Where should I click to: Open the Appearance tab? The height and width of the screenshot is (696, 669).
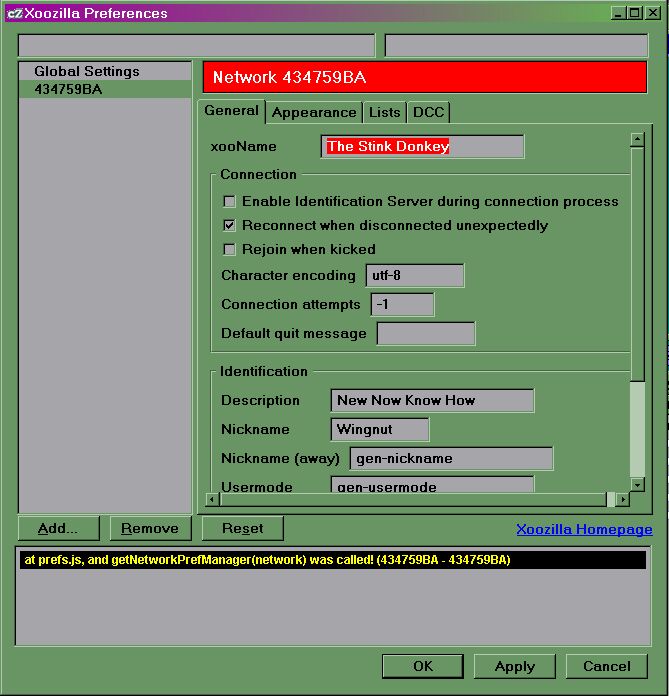pyautogui.click(x=314, y=112)
